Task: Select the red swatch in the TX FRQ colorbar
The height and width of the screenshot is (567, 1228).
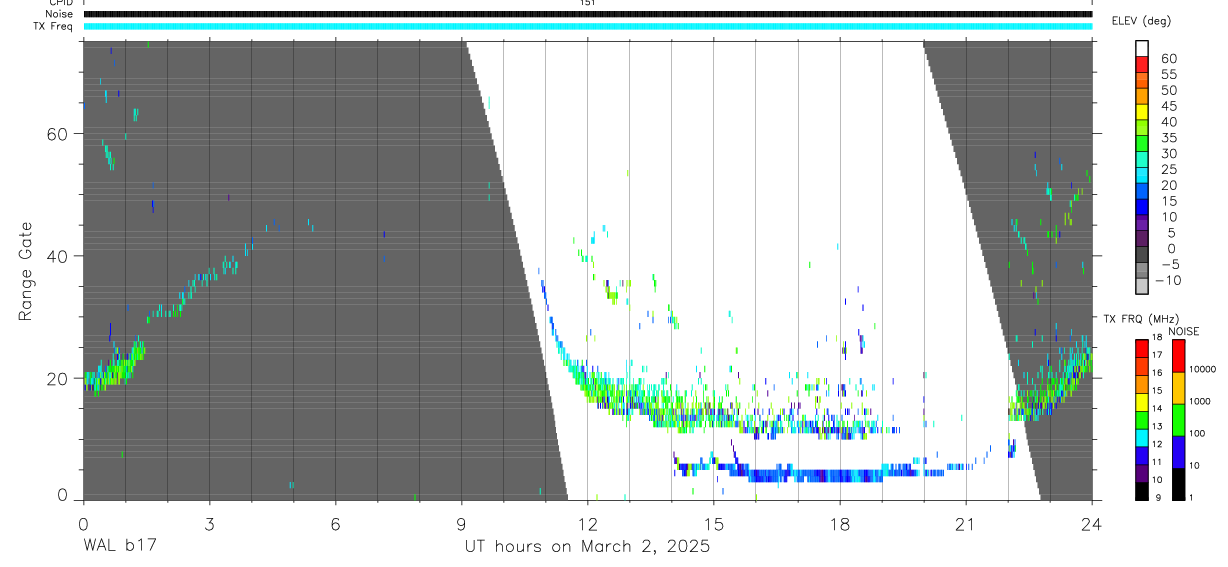Action: coord(1142,349)
